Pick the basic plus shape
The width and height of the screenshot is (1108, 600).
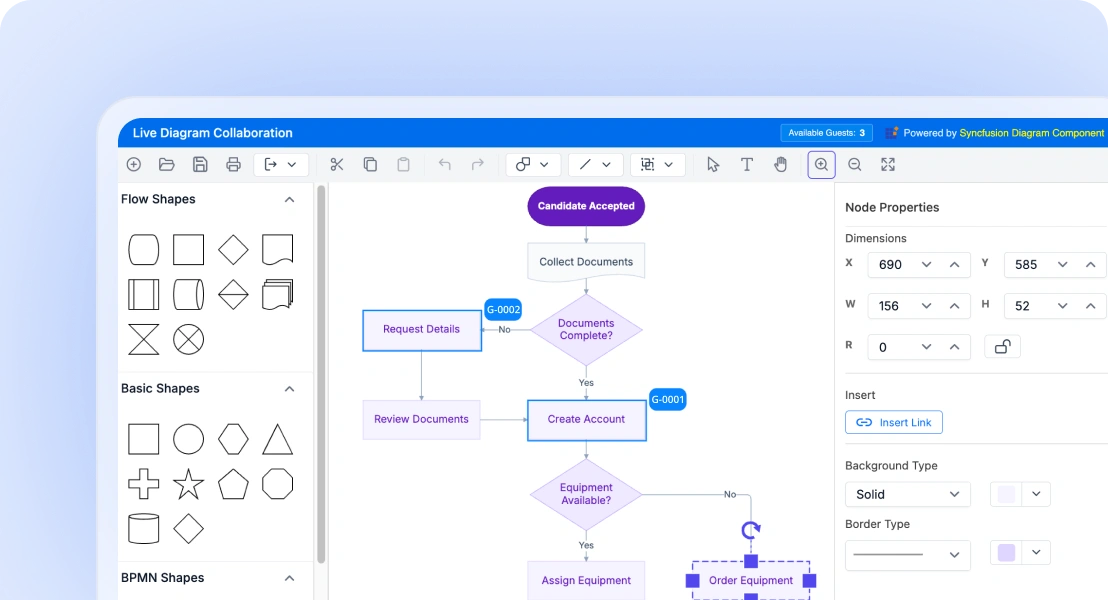[143, 484]
